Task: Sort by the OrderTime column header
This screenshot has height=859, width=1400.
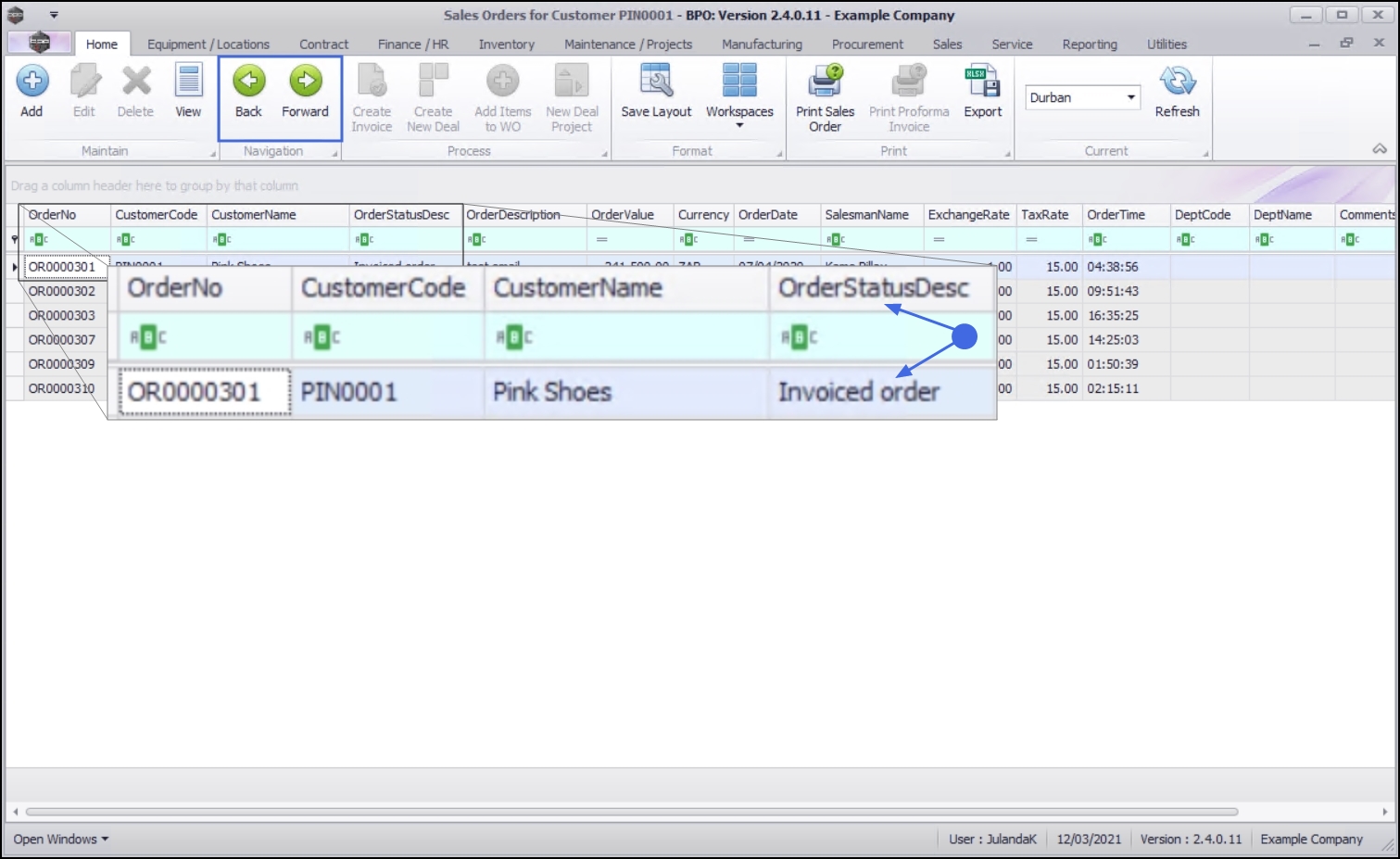Action: (x=1127, y=215)
